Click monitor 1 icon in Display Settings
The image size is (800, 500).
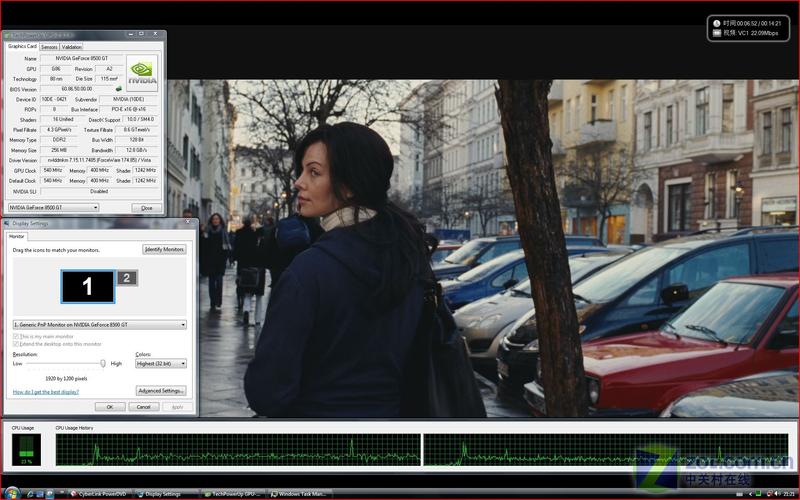(x=88, y=286)
